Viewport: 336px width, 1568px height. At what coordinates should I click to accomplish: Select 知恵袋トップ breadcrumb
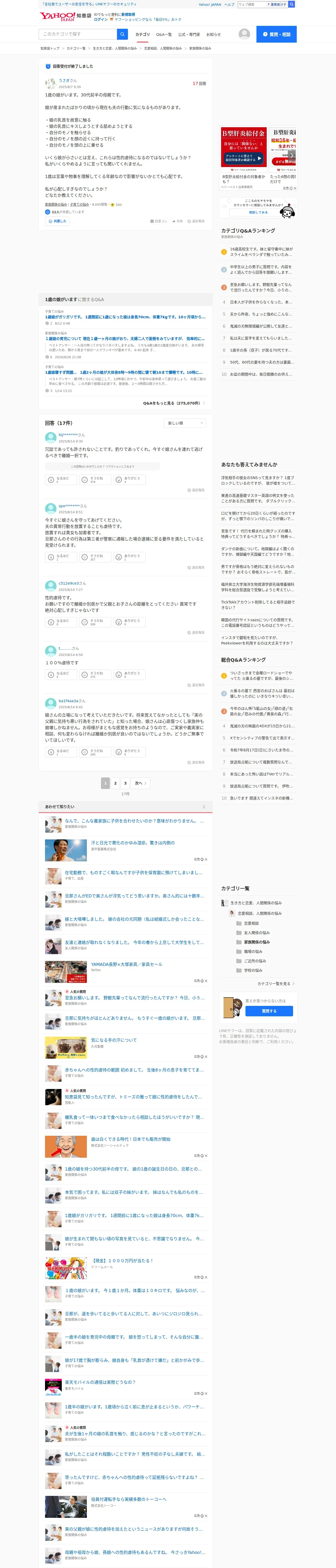pos(50,49)
